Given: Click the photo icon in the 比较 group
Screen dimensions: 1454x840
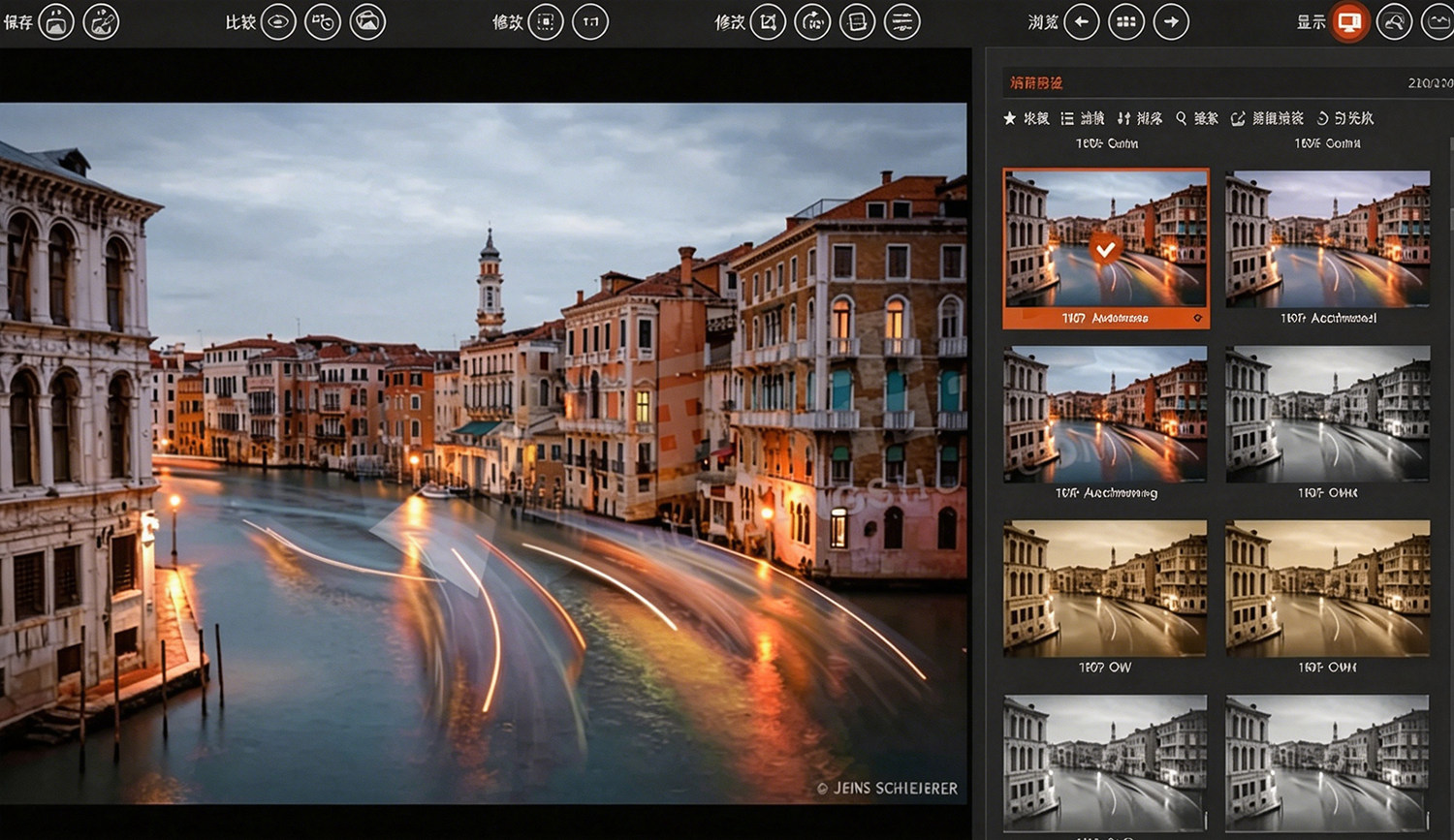Looking at the screenshot, I should click(x=367, y=21).
